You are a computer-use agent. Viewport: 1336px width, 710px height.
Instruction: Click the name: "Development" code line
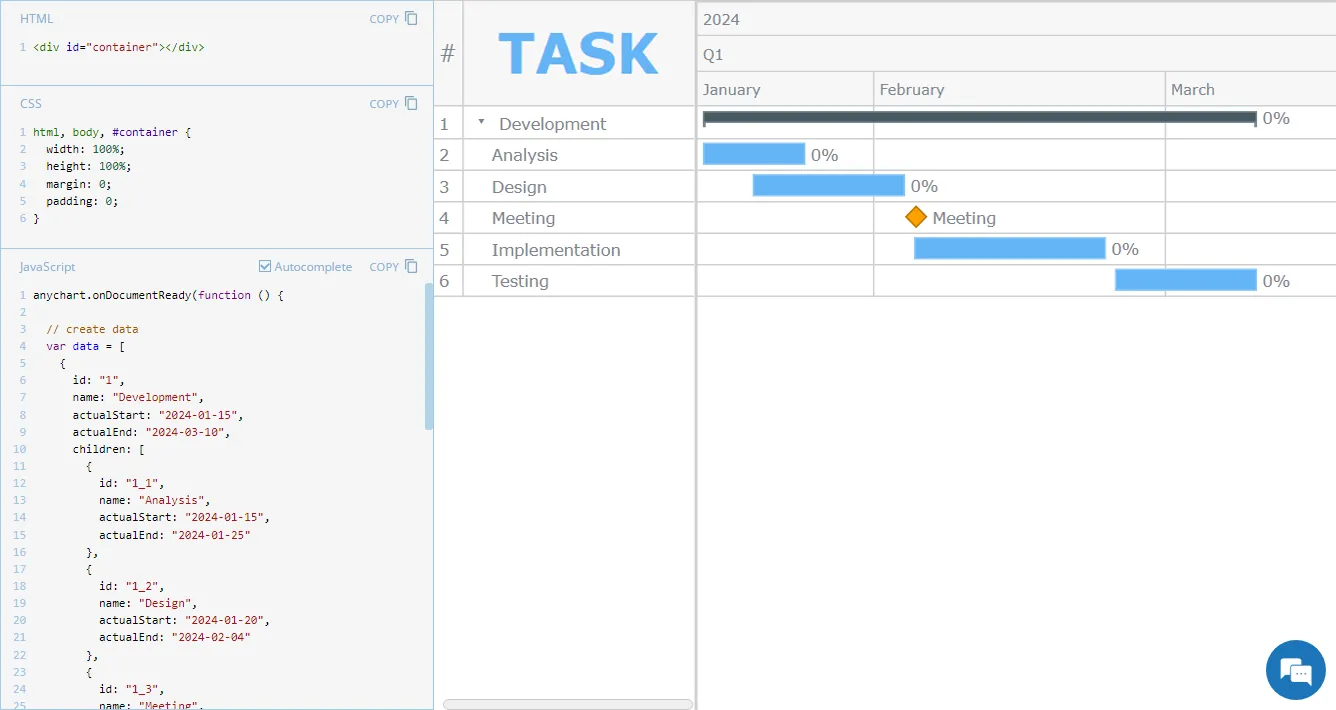pyautogui.click(x=138, y=397)
